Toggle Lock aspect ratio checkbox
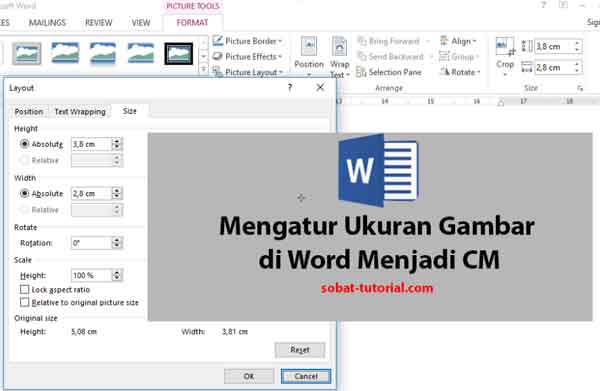Viewport: 600px width, 391px height. [24, 289]
